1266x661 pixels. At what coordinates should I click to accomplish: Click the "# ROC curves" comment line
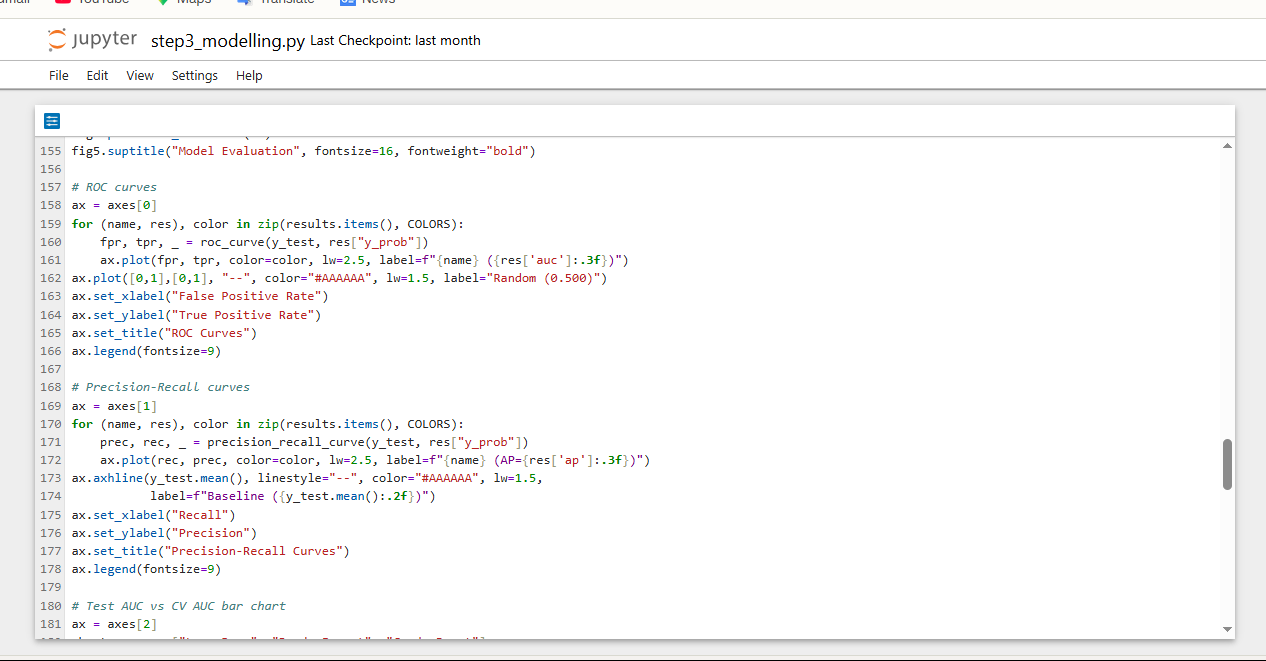click(114, 187)
